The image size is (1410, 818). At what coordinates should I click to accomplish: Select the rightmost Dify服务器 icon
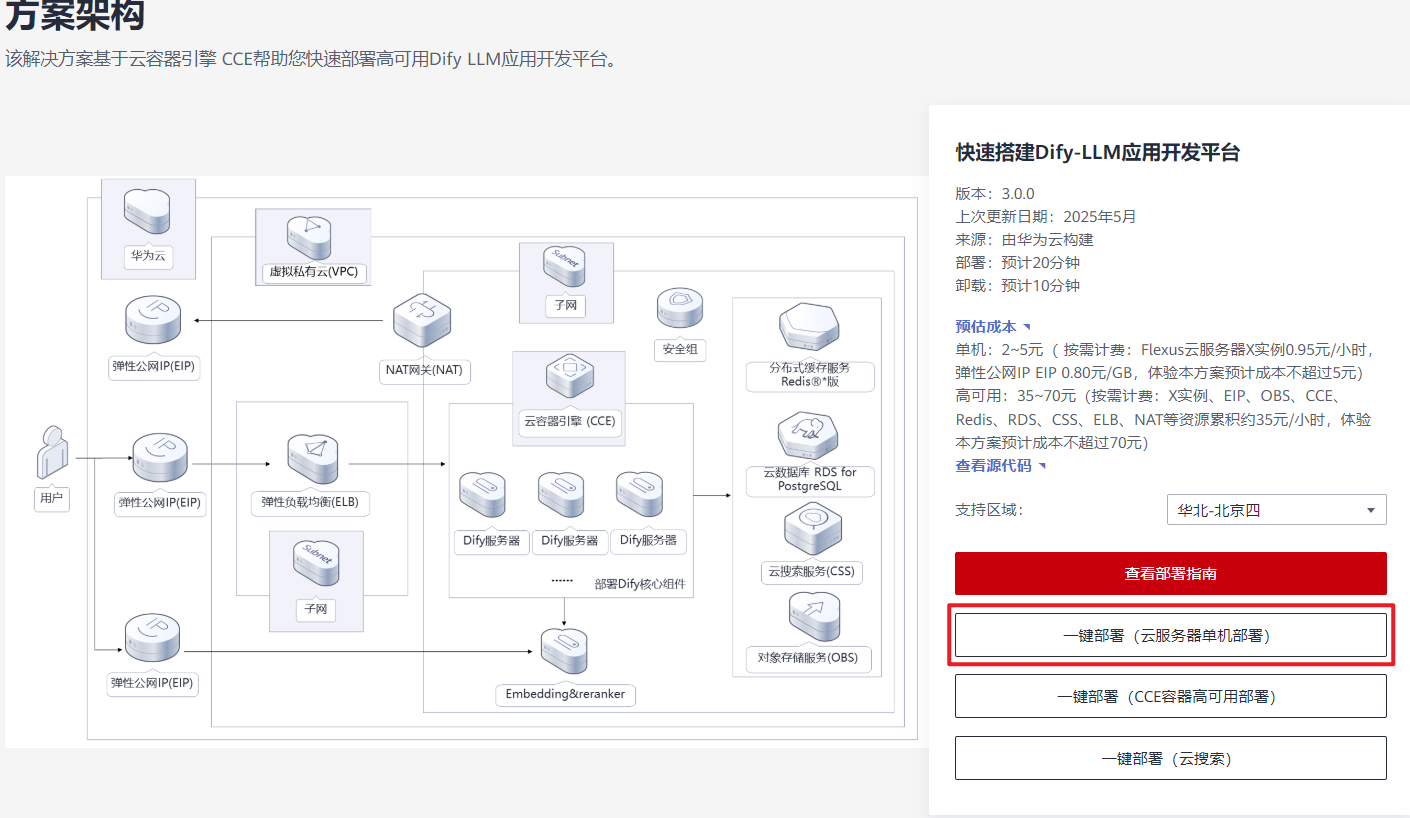(639, 493)
